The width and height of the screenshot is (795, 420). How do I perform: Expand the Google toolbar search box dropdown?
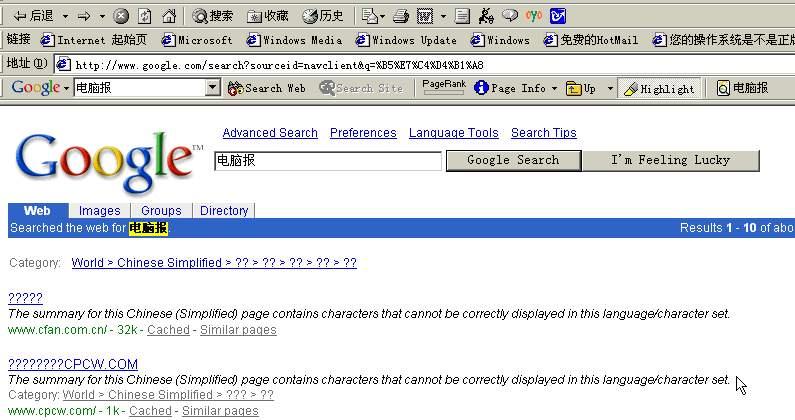pos(212,88)
